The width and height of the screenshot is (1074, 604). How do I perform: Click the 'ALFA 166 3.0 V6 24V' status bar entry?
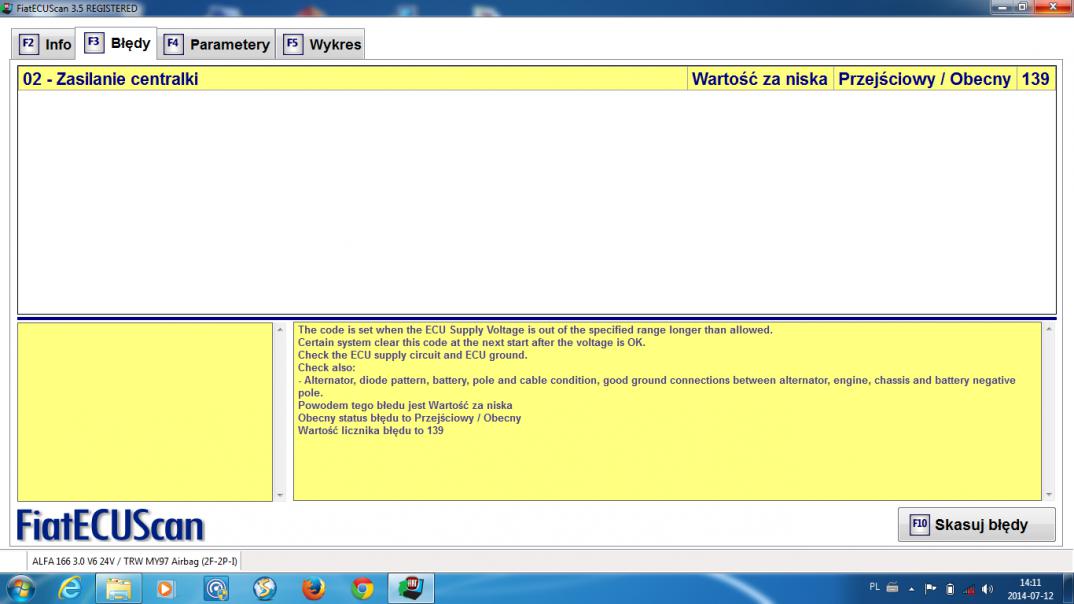135,561
